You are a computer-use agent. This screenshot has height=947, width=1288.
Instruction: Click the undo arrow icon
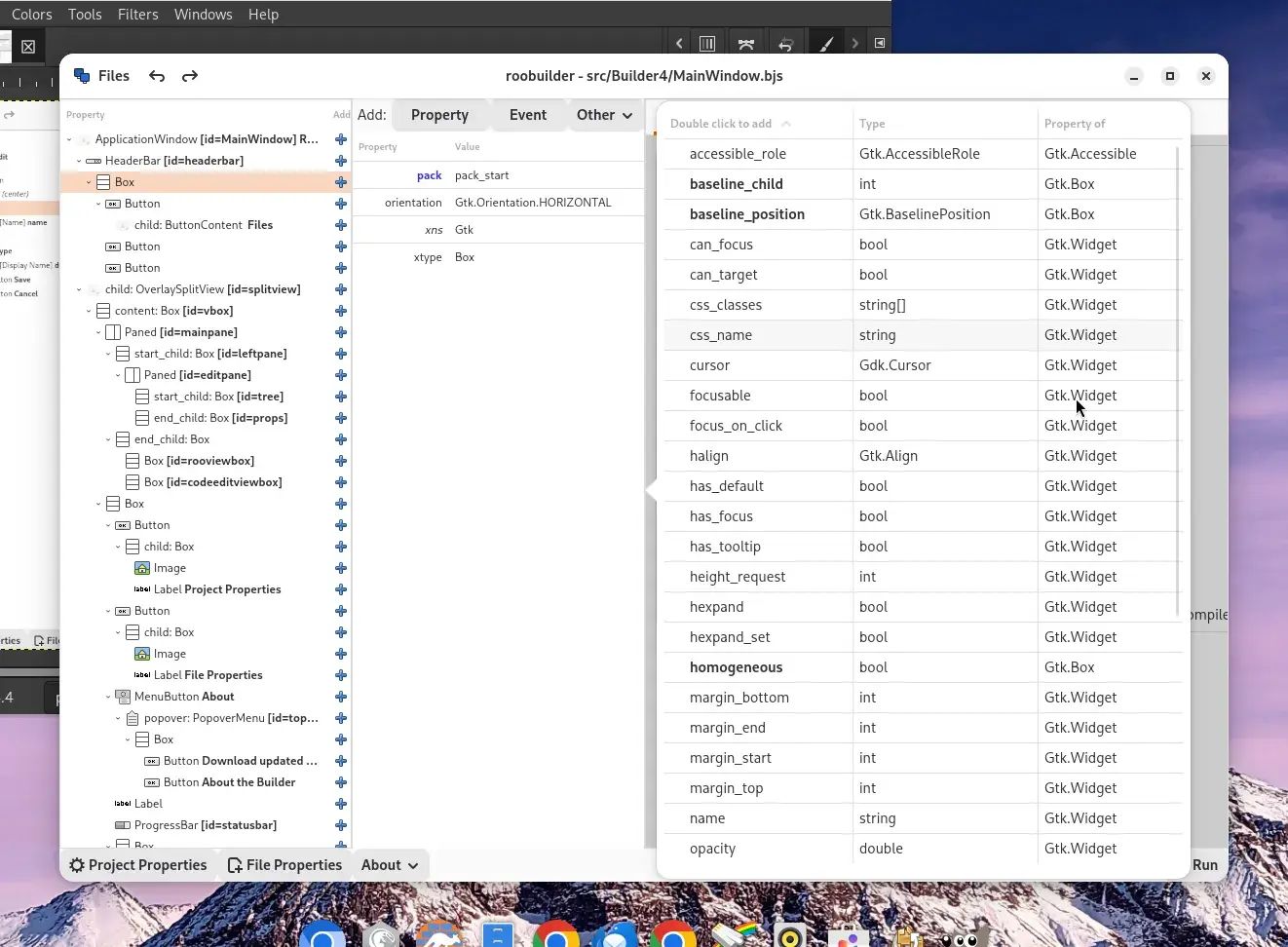click(x=157, y=75)
